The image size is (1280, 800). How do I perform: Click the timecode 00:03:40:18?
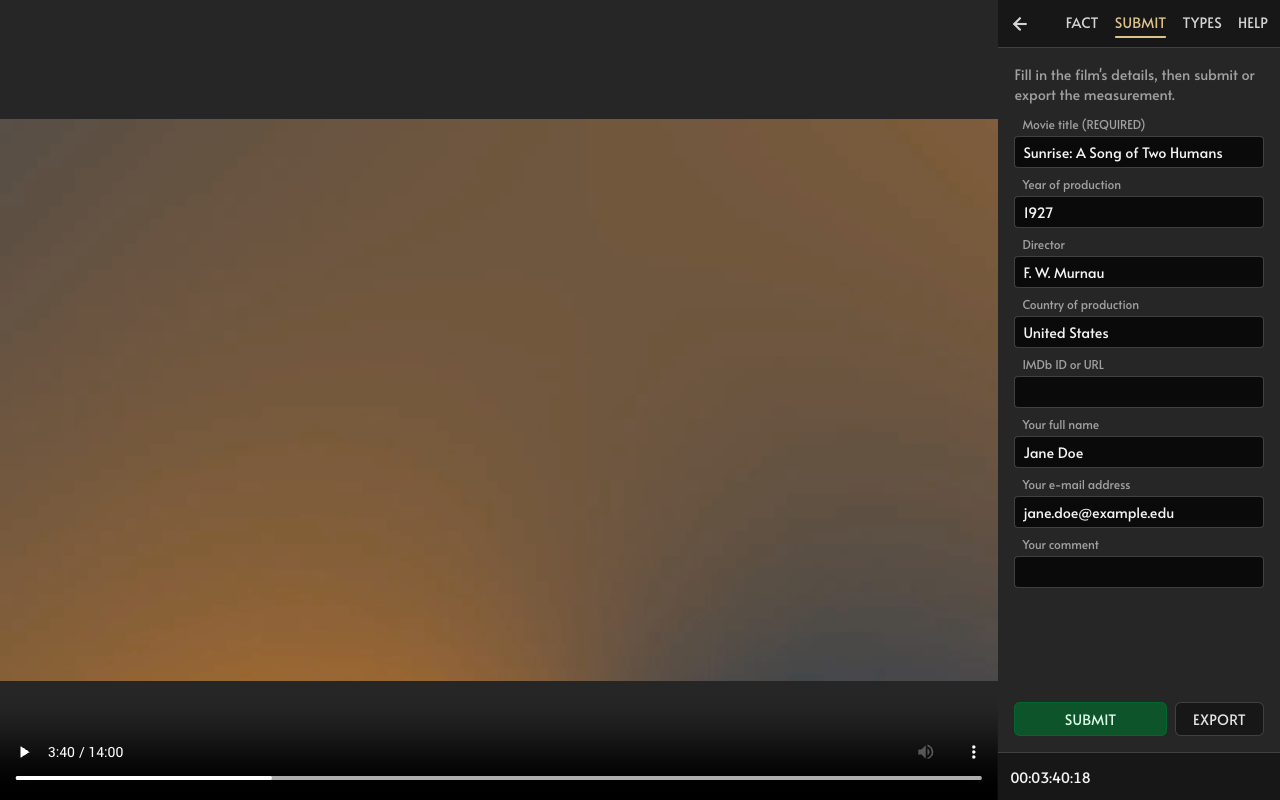(x=1050, y=777)
